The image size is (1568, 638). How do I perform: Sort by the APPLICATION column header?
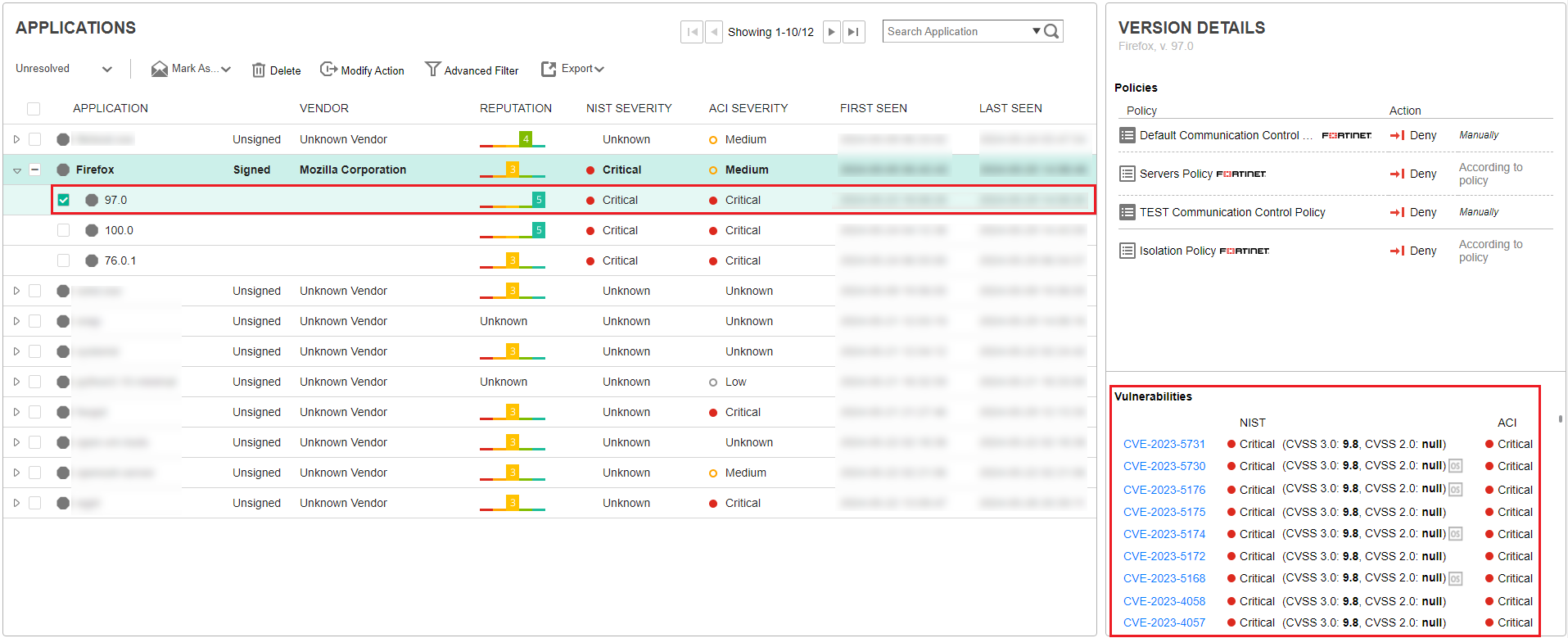[x=111, y=108]
